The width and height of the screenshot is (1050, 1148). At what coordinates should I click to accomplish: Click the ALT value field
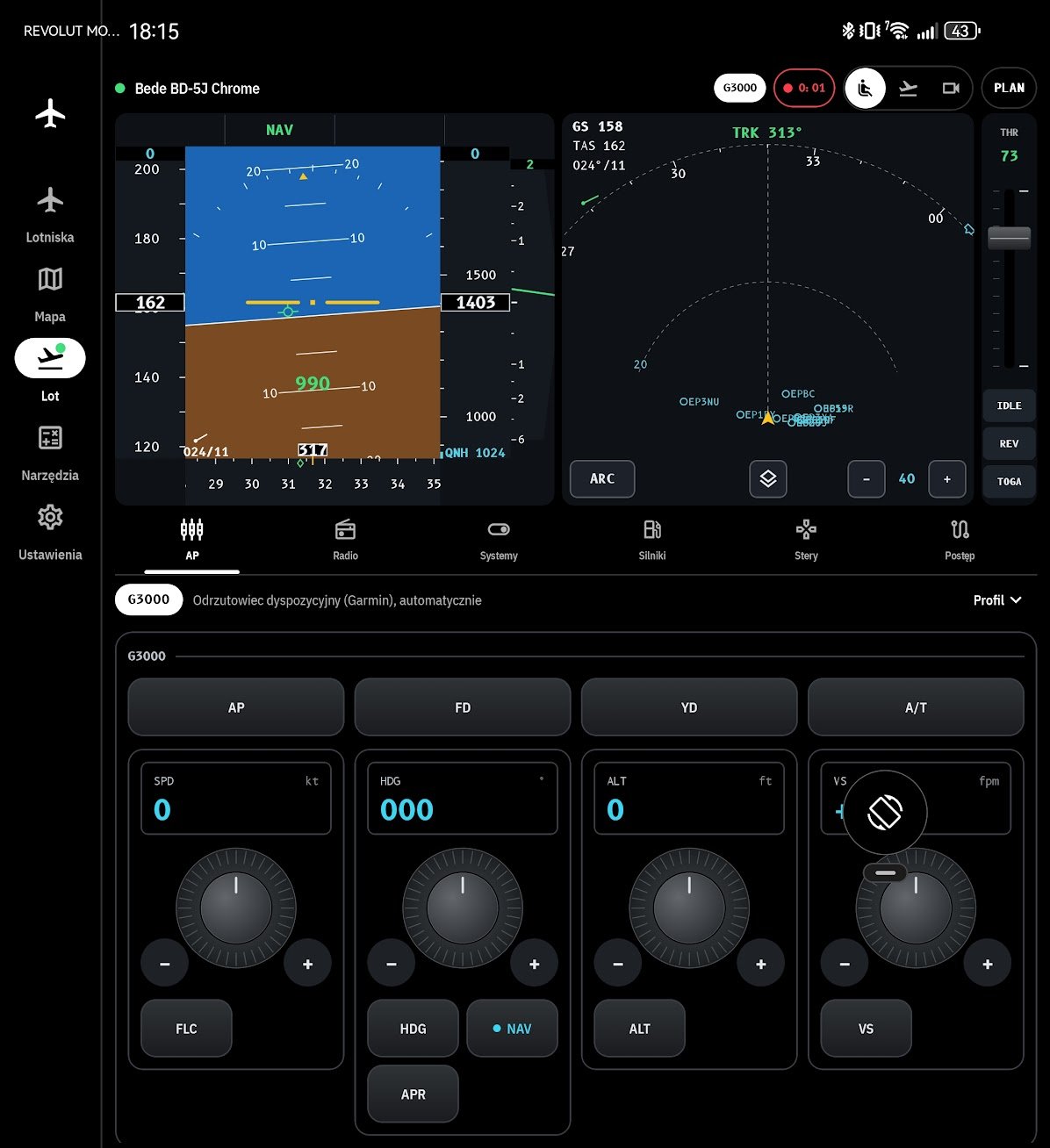coord(689,798)
